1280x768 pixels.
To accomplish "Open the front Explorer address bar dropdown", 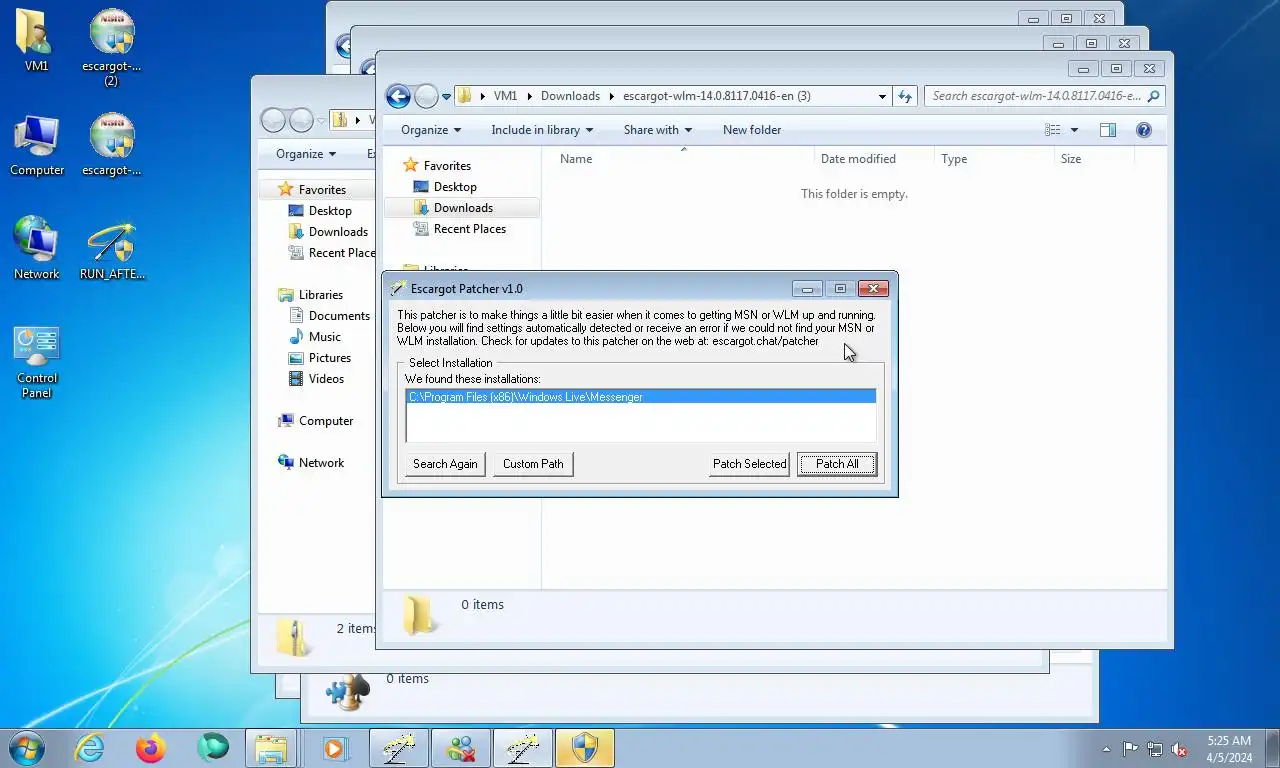I will 882,97.
